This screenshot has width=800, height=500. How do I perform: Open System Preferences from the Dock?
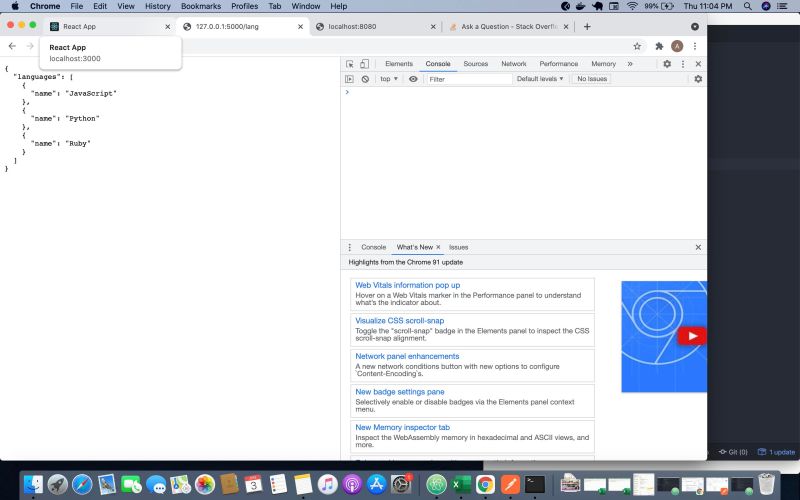(x=401, y=484)
